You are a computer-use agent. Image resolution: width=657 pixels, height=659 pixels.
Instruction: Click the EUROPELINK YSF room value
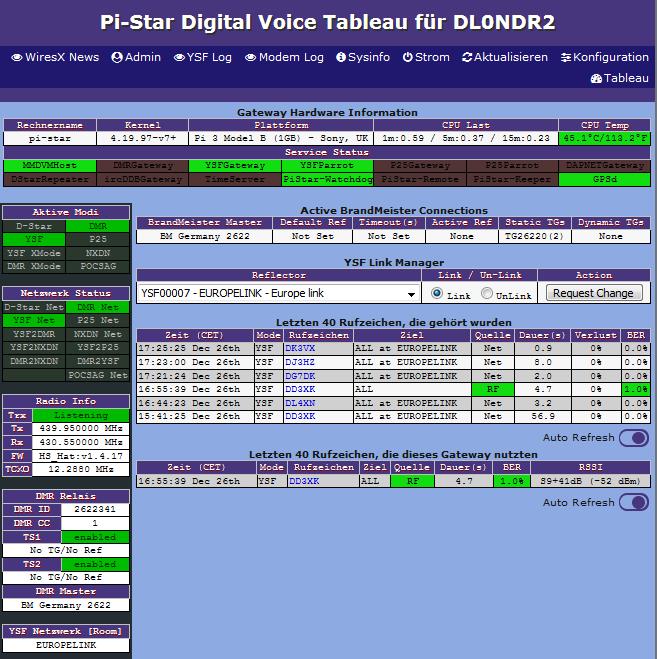click(66, 645)
